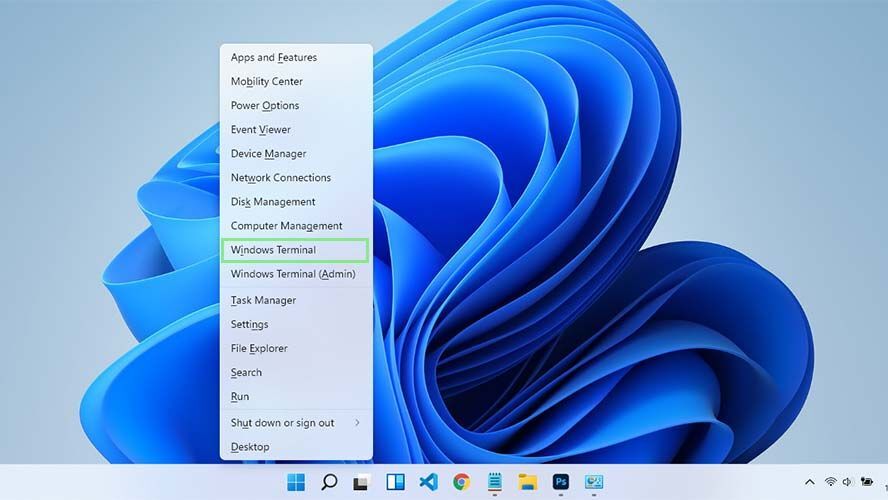The width and height of the screenshot is (888, 500).
Task: Switch to Photoshop in the taskbar
Action: pyautogui.click(x=561, y=482)
